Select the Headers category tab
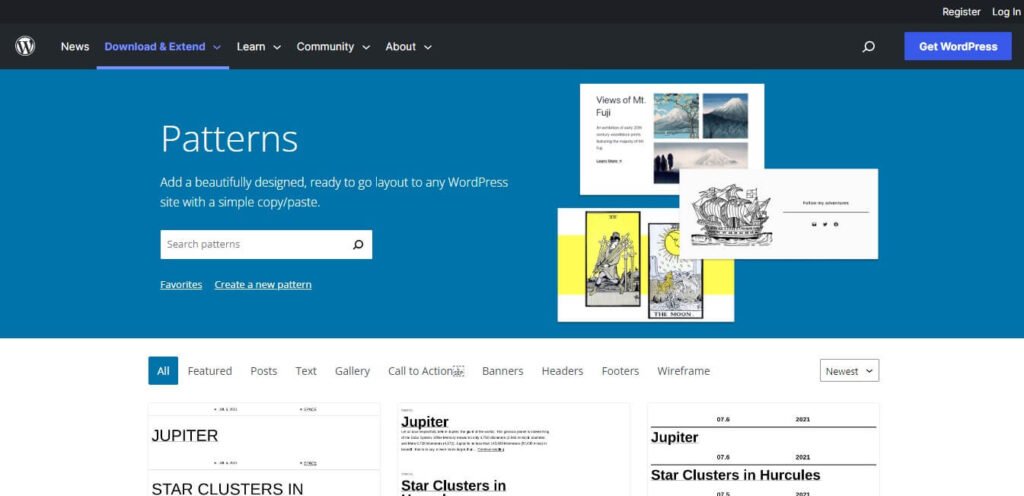1024x496 pixels. (x=562, y=371)
